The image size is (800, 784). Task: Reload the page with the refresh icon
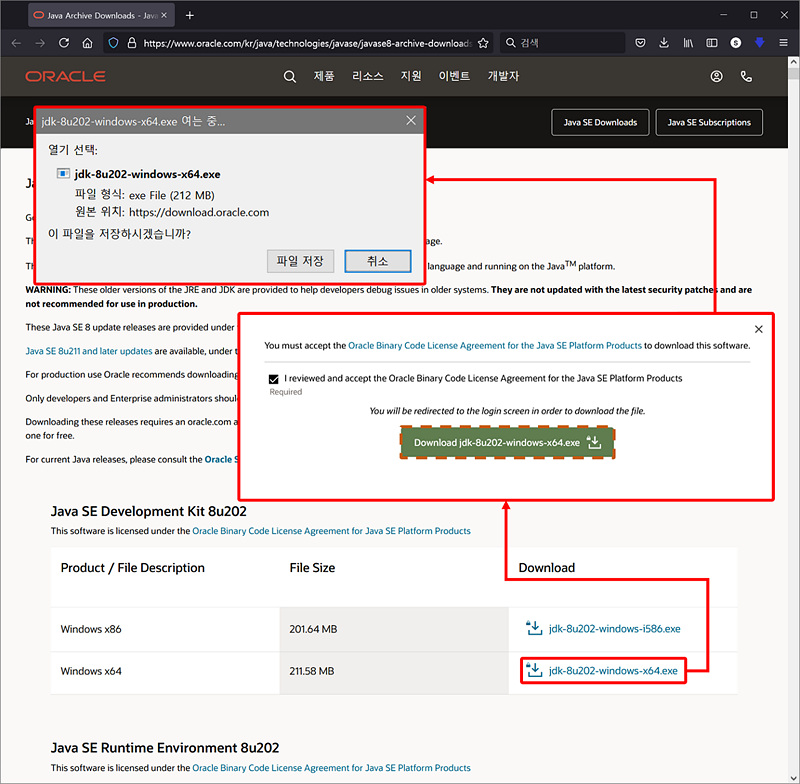pyautogui.click(x=64, y=43)
